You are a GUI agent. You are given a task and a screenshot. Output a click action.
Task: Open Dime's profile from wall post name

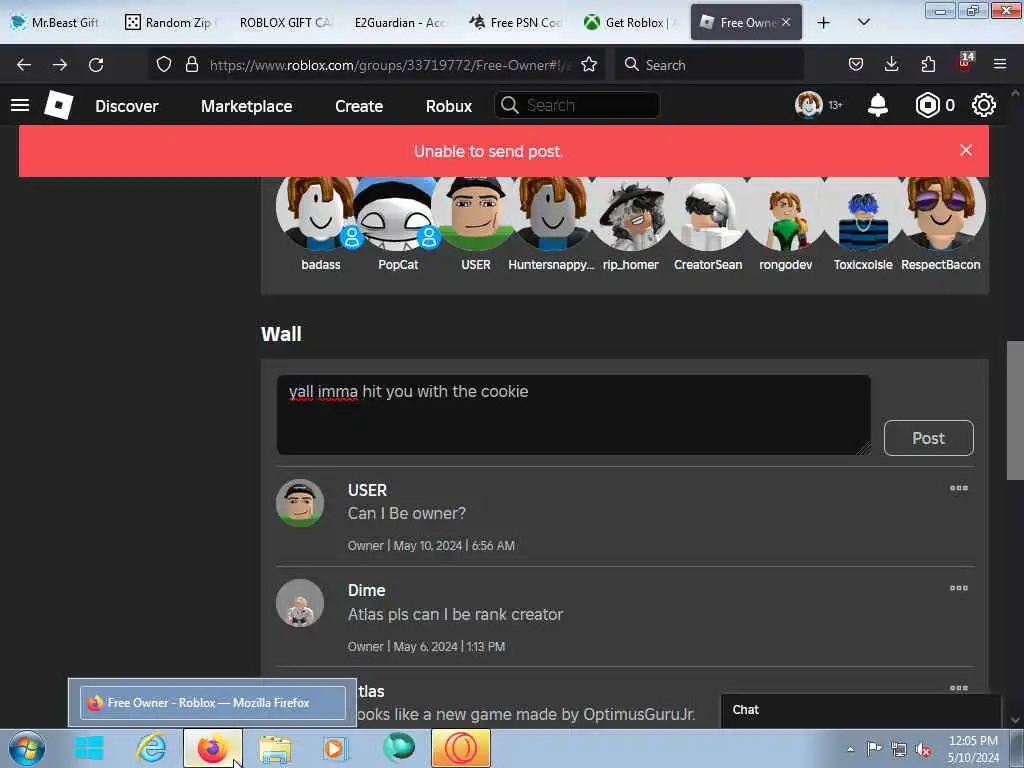tap(366, 590)
